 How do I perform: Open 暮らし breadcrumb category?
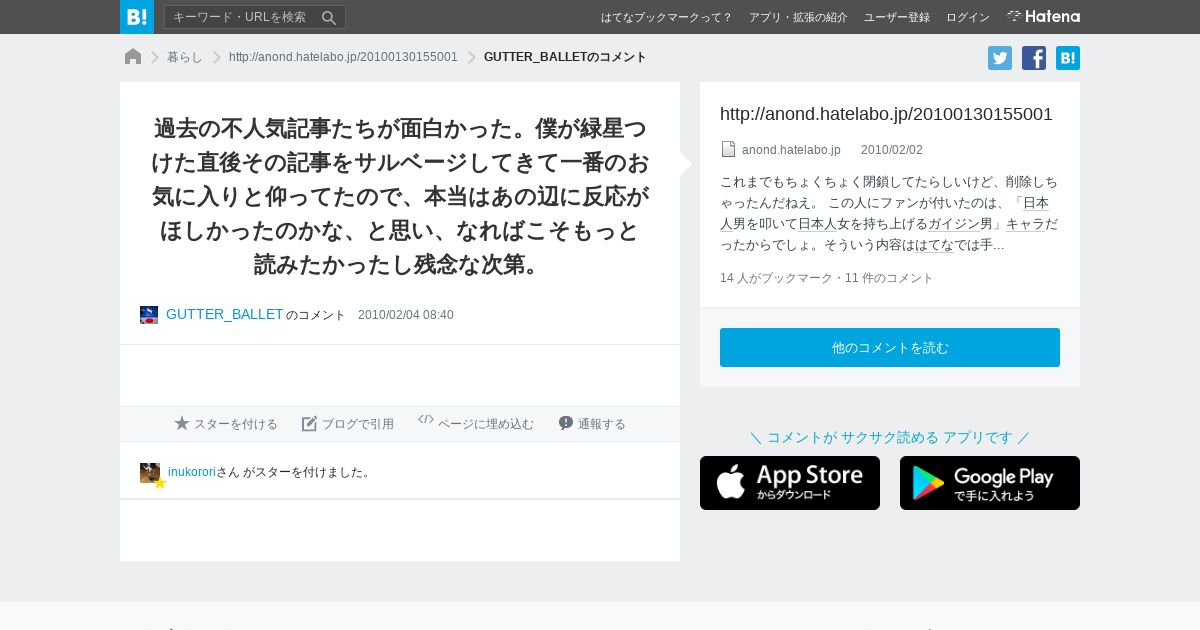click(x=185, y=57)
